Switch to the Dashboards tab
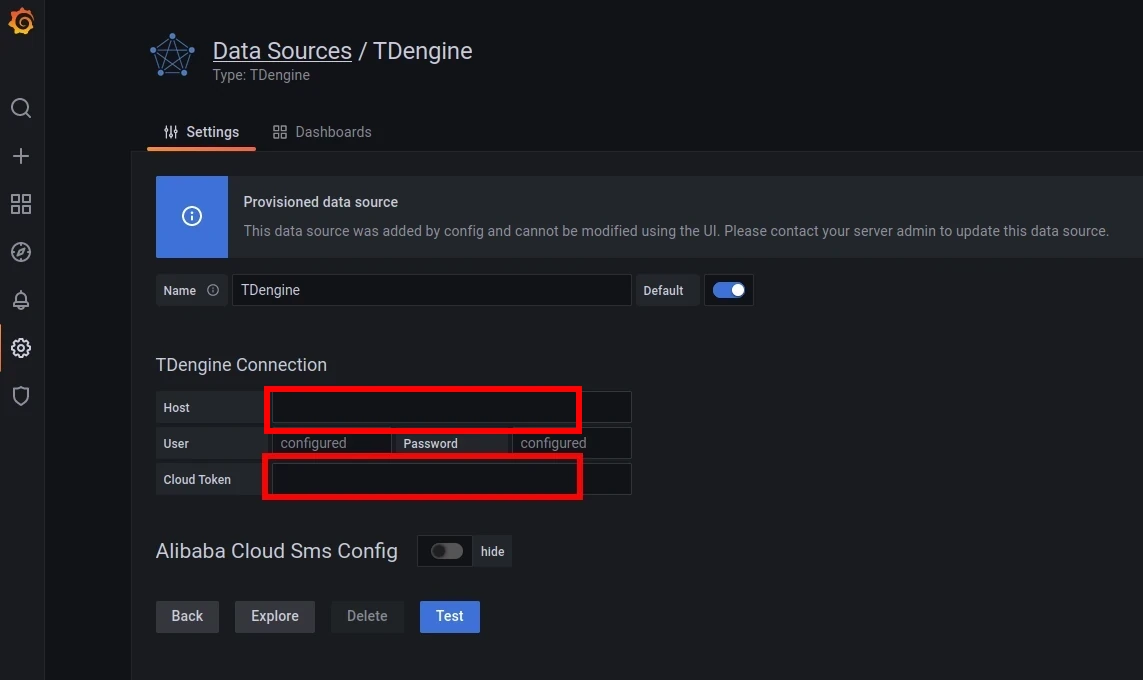 (x=322, y=132)
